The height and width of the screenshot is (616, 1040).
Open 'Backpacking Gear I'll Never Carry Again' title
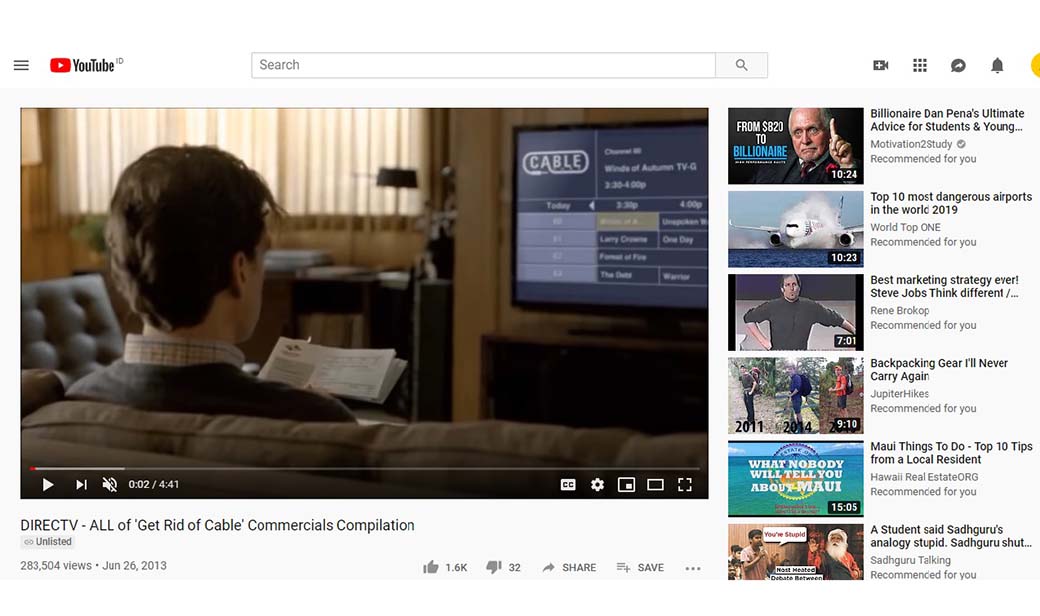(939, 369)
